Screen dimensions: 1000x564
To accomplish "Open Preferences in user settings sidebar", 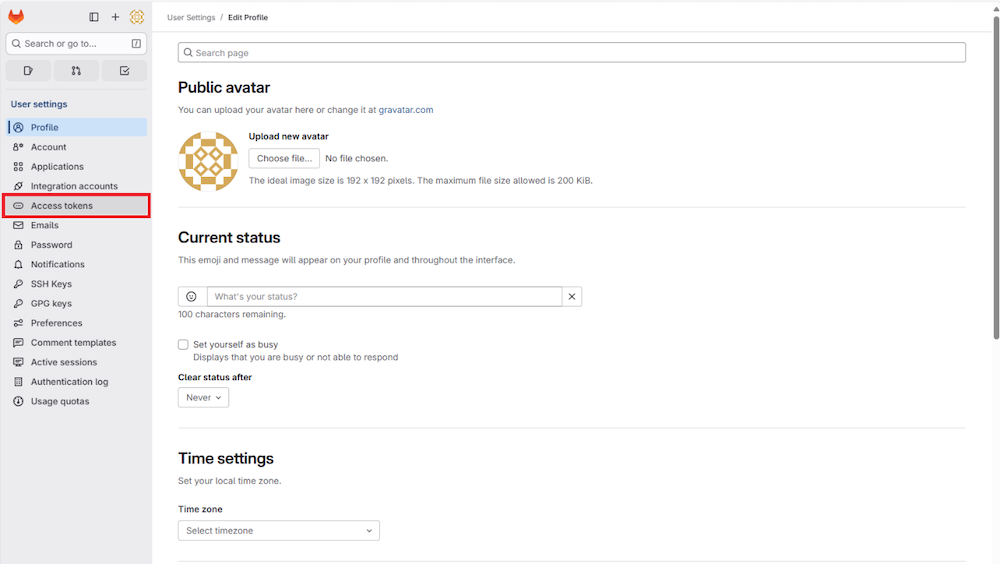I will coord(56,323).
